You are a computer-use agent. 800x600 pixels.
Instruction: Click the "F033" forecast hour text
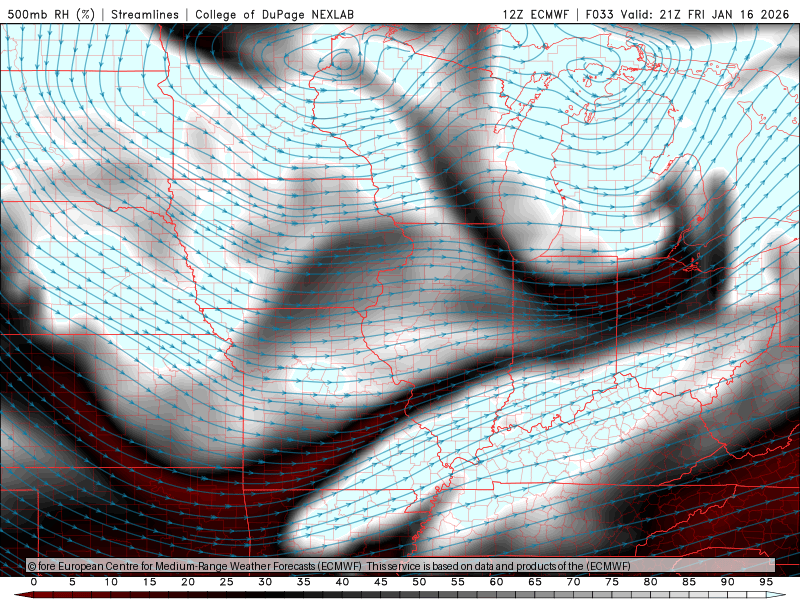599,14
